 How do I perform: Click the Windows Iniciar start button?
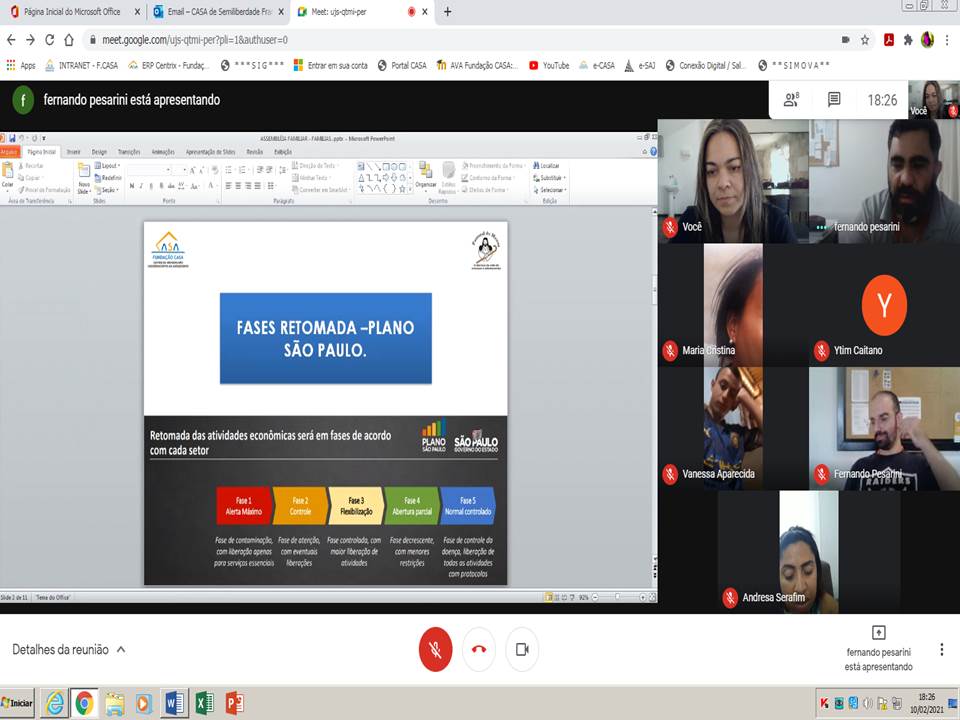tap(17, 703)
